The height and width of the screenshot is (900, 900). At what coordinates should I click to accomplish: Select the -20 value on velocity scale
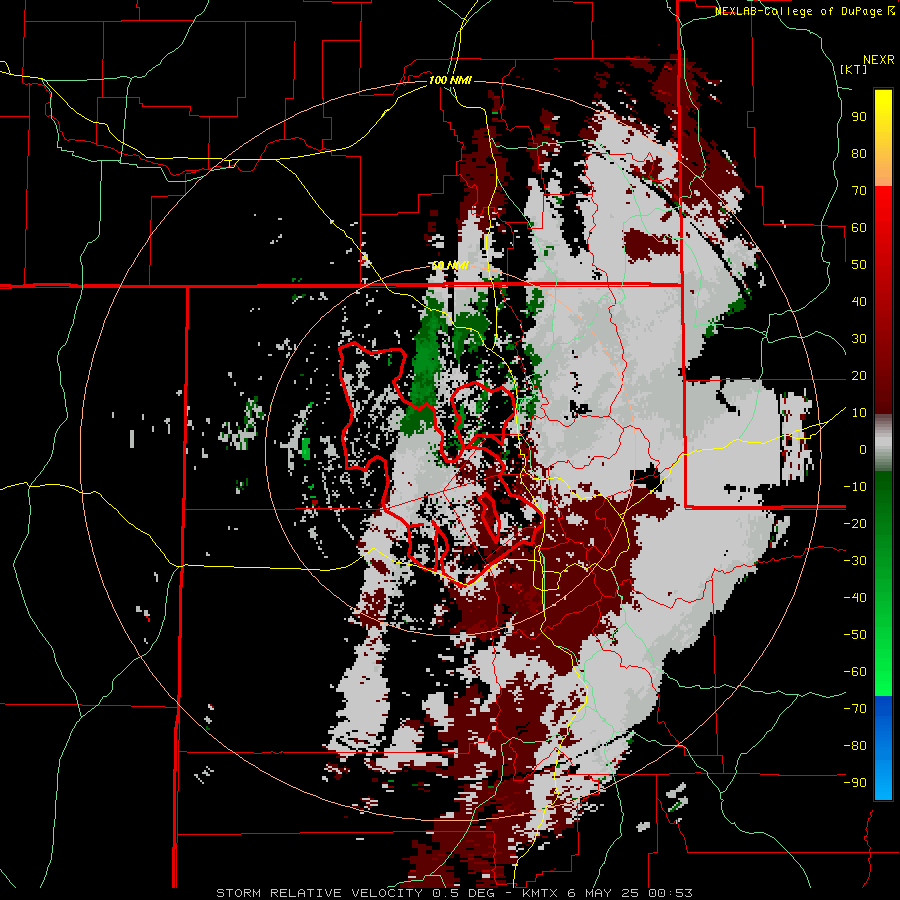click(x=855, y=523)
